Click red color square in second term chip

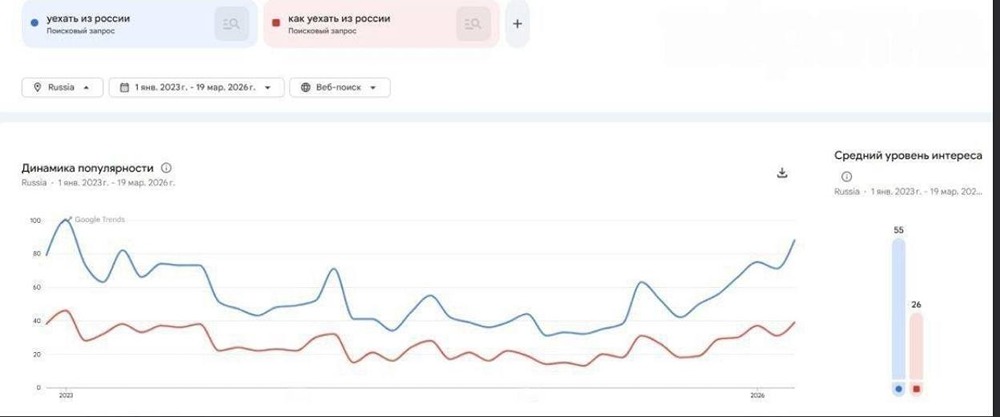point(276,19)
